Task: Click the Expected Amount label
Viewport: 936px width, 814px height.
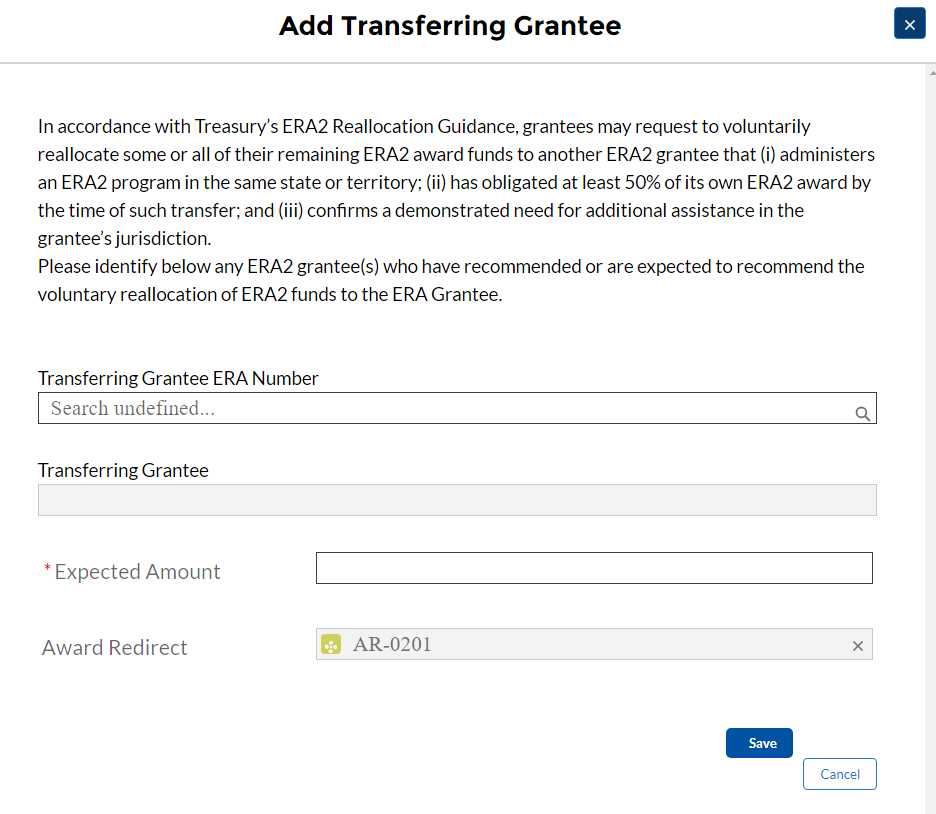Action: click(x=137, y=572)
